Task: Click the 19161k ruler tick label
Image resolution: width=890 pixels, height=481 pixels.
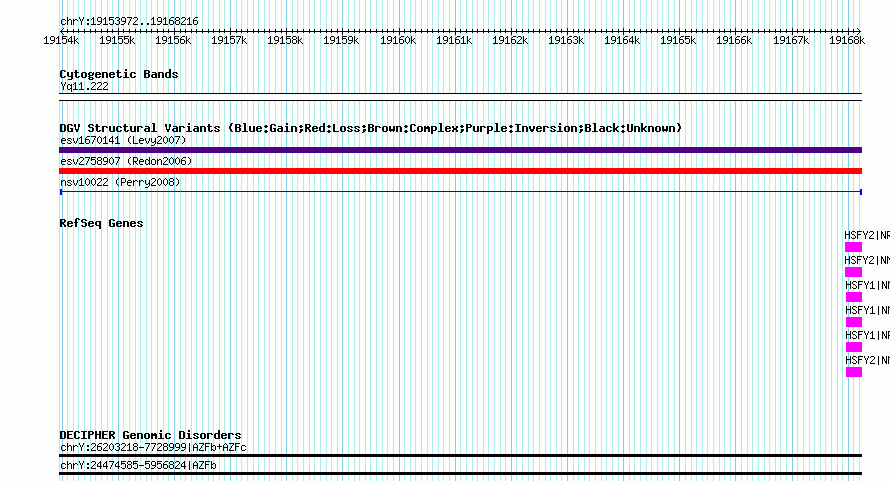Action: [x=454, y=40]
